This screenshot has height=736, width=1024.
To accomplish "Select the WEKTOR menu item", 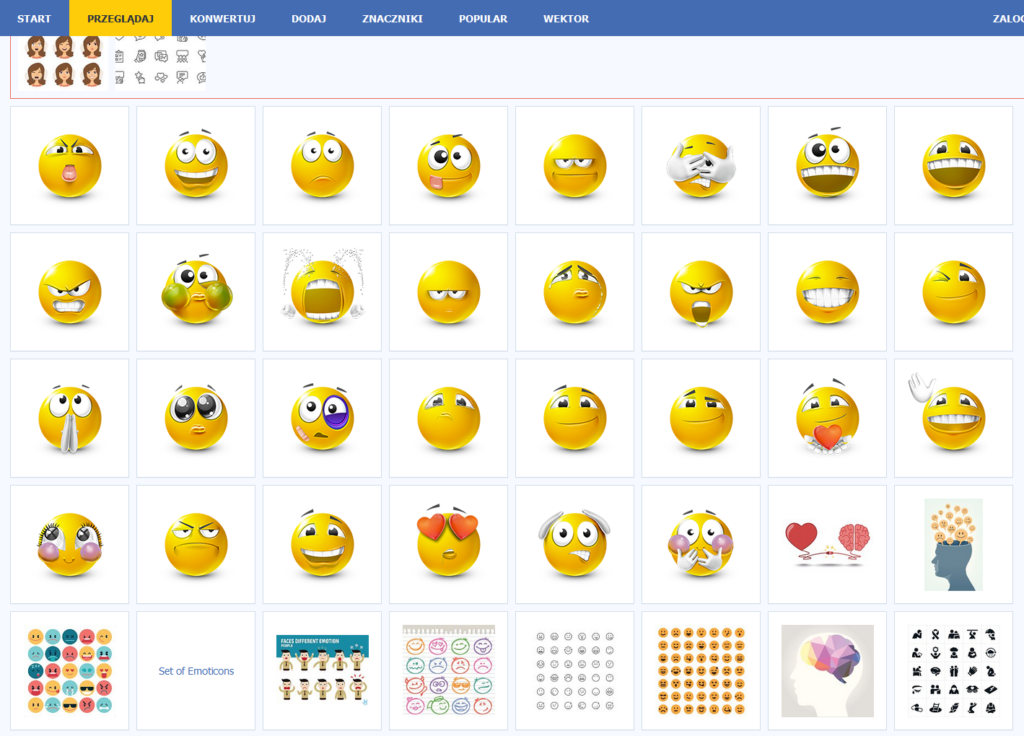I will tap(566, 18).
